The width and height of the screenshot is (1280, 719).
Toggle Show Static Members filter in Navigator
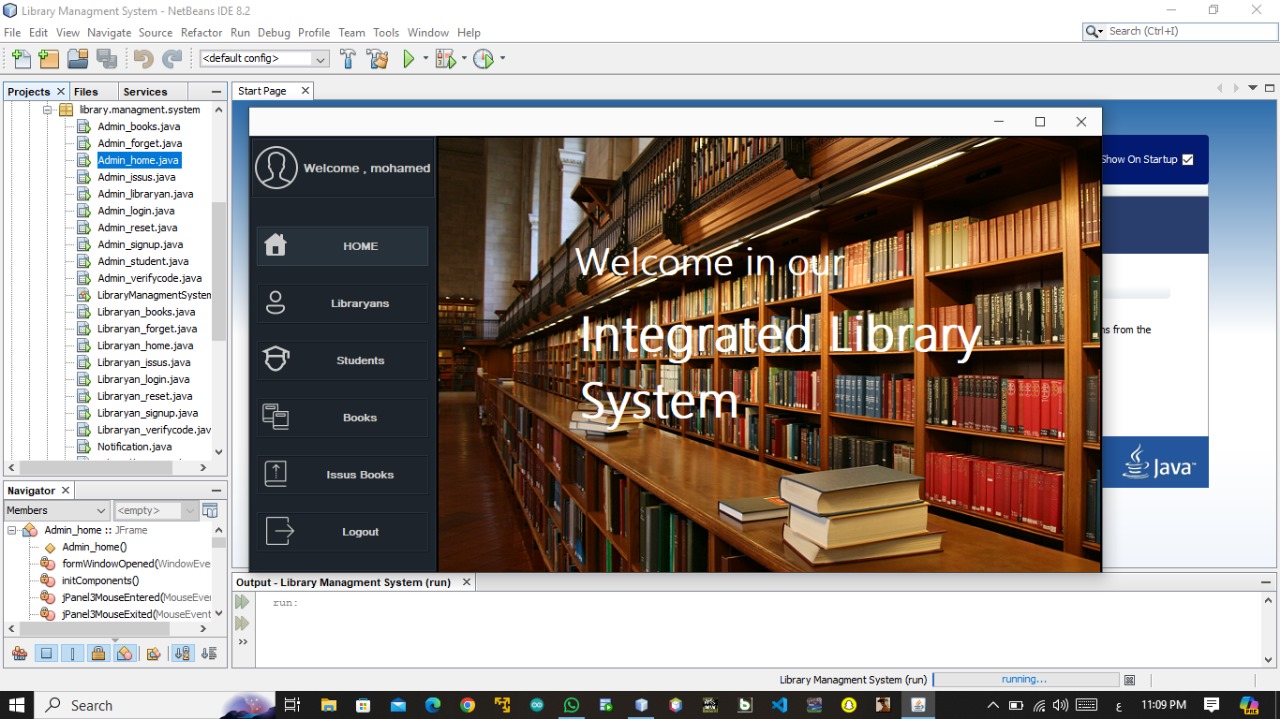[x=72, y=653]
